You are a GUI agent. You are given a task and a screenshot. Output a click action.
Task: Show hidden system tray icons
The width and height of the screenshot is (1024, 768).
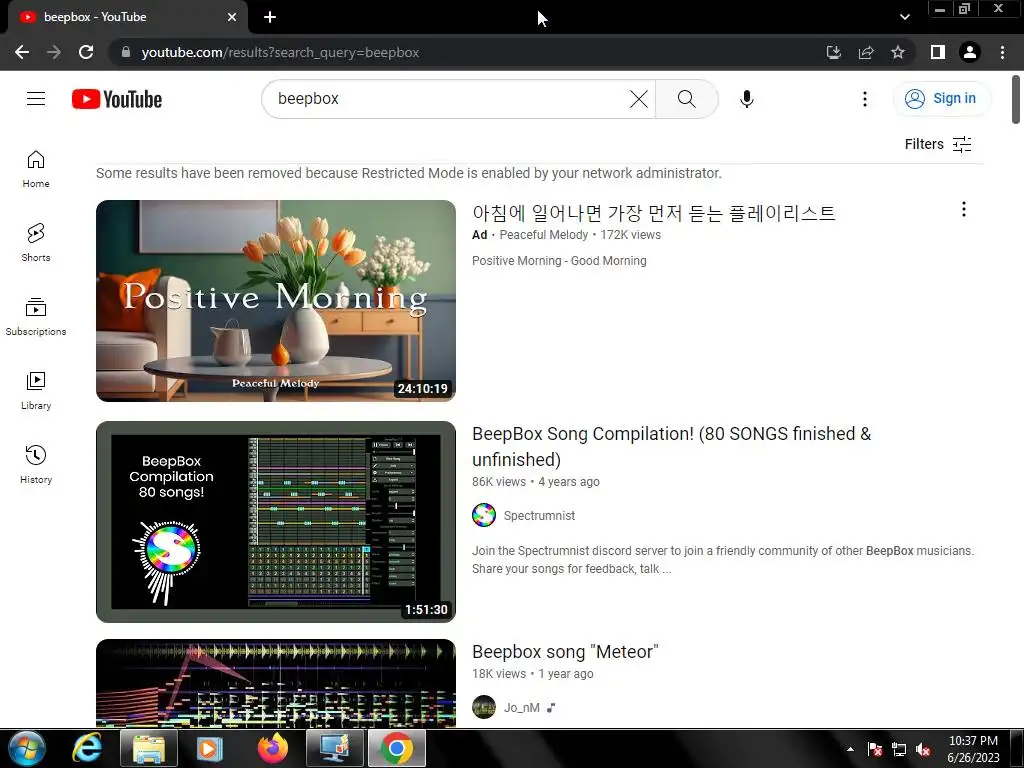click(850, 749)
